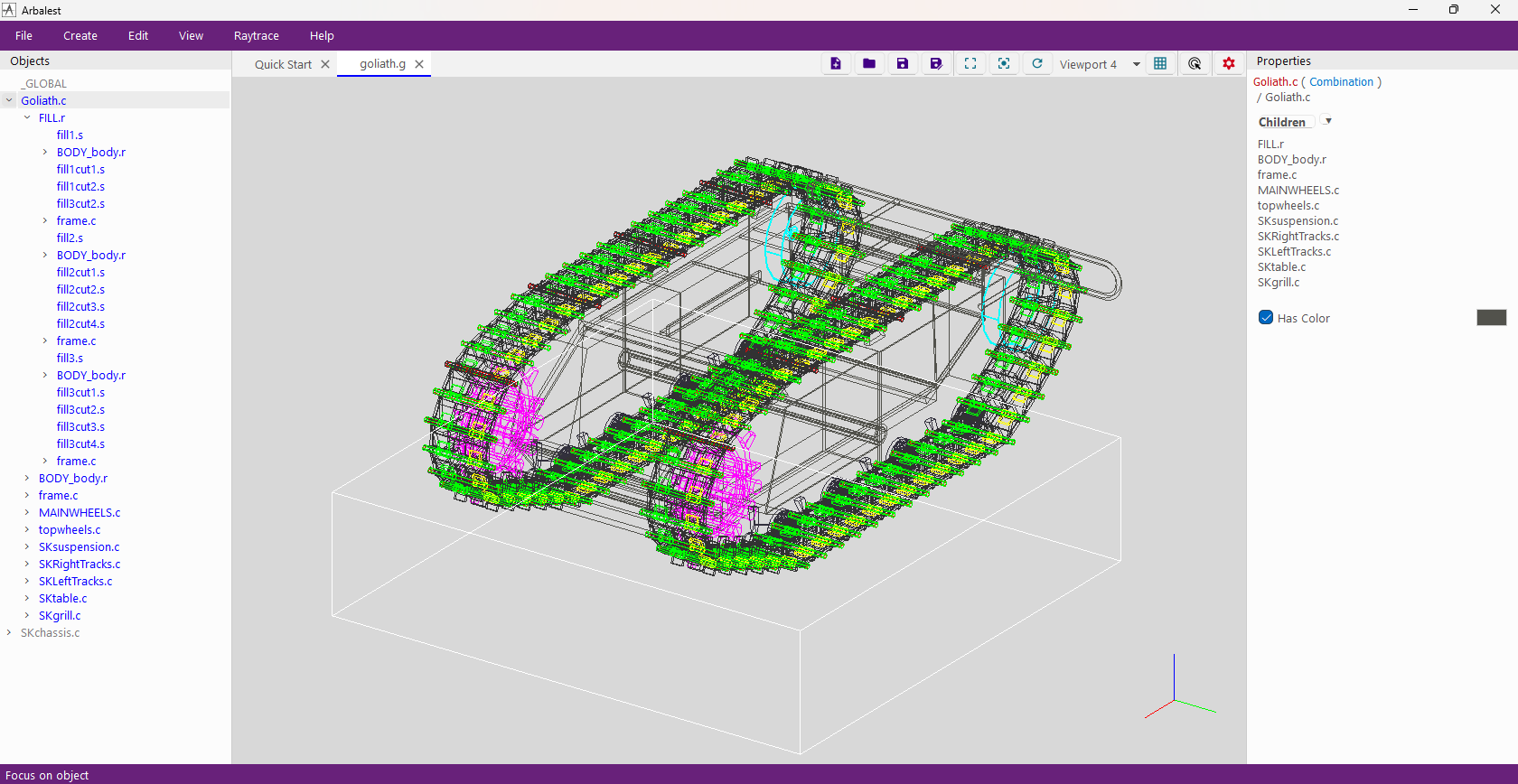Expand the SKtable.c tree node
The width and height of the screenshot is (1518, 784).
pos(27,598)
